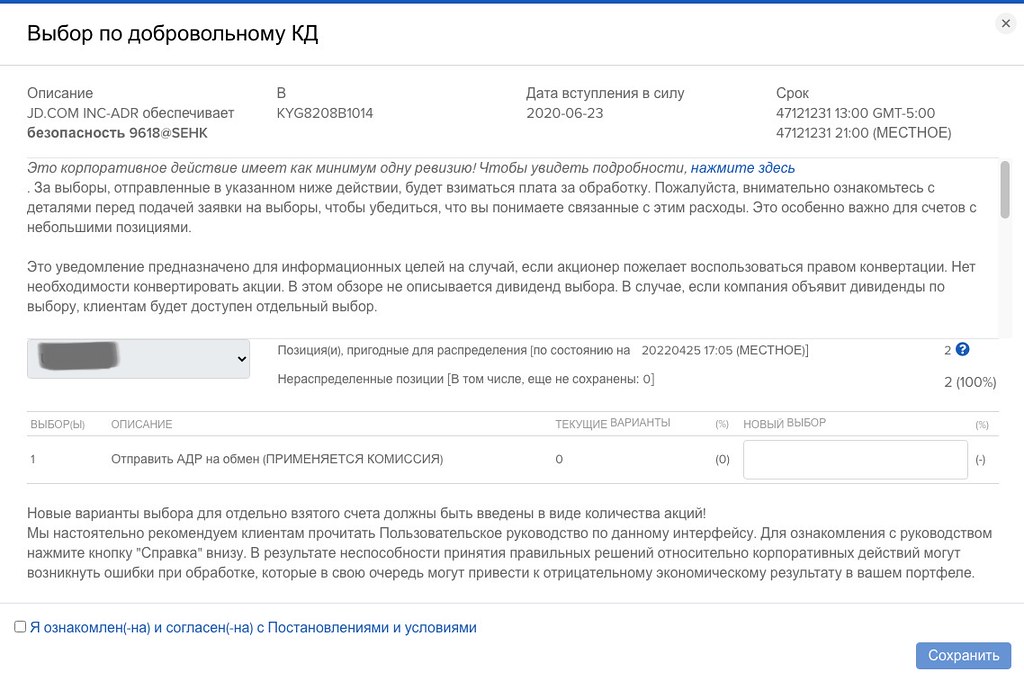Open the Постановлениями и условиями link text
This screenshot has width=1024, height=681.
click(x=372, y=627)
